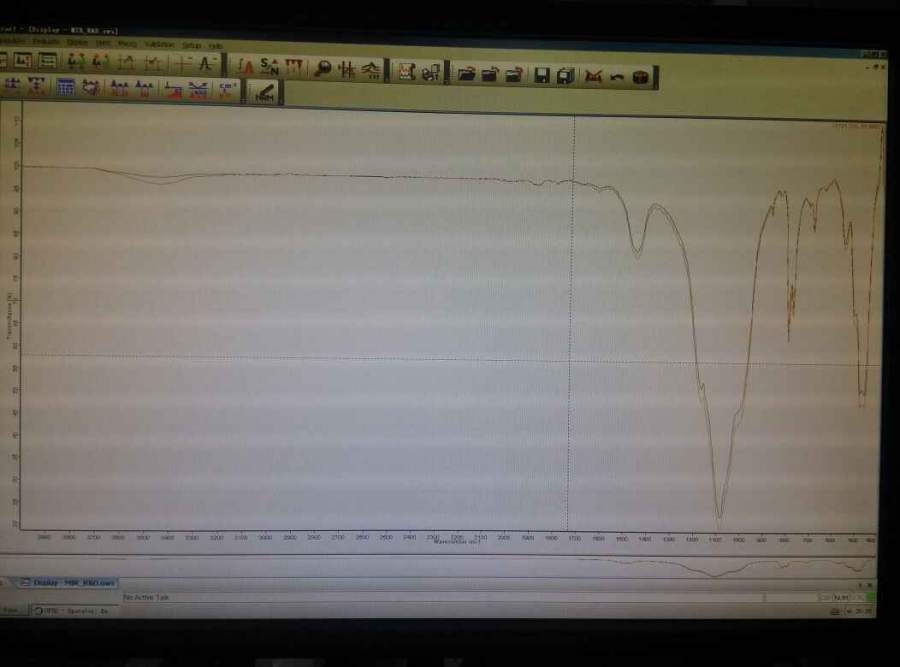Viewport: 900px width, 667px height.
Task: Click the cm-1 wavenumber unit icon
Action: pos(227,90)
